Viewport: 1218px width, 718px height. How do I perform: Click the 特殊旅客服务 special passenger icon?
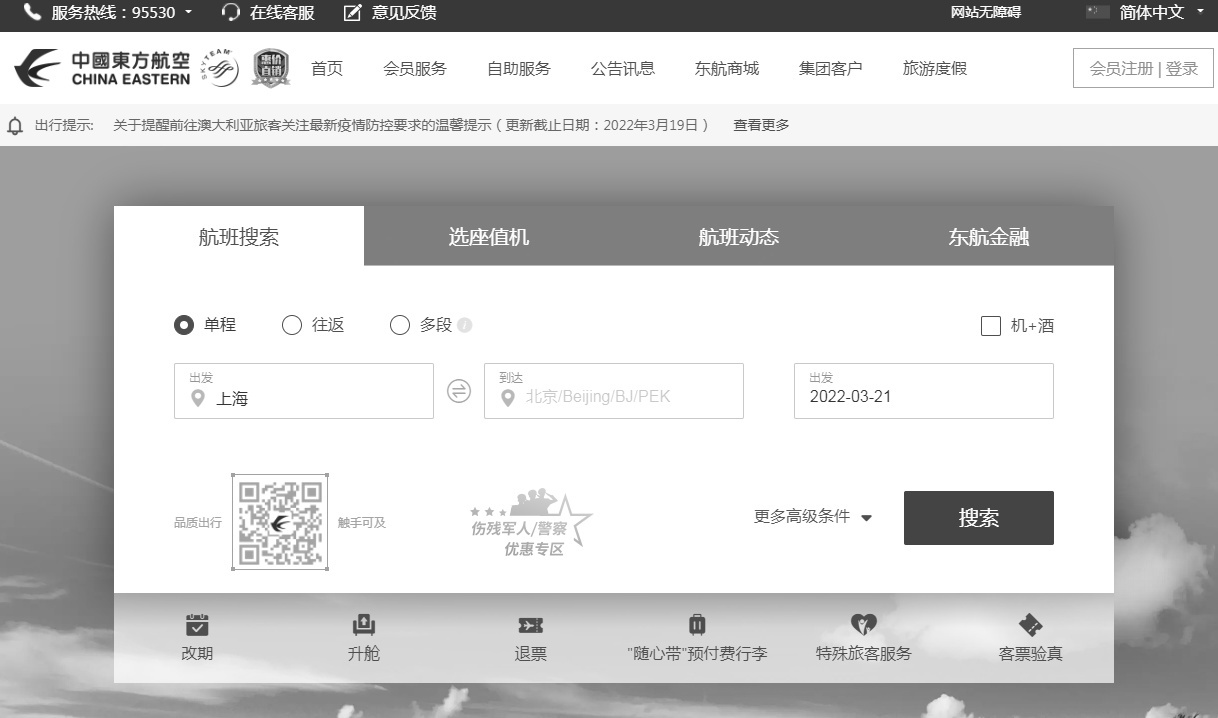(x=864, y=637)
